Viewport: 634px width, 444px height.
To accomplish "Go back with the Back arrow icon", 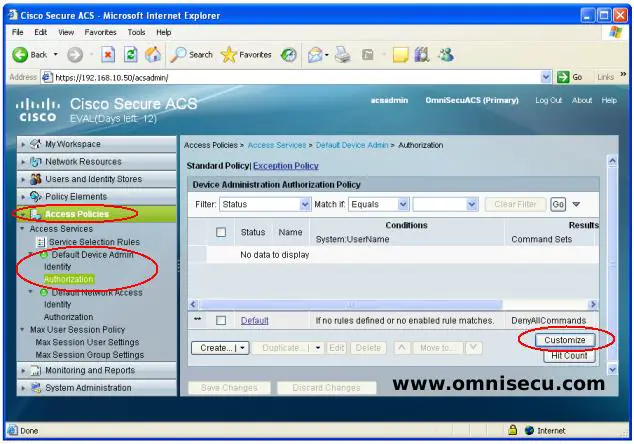I will (x=20, y=55).
